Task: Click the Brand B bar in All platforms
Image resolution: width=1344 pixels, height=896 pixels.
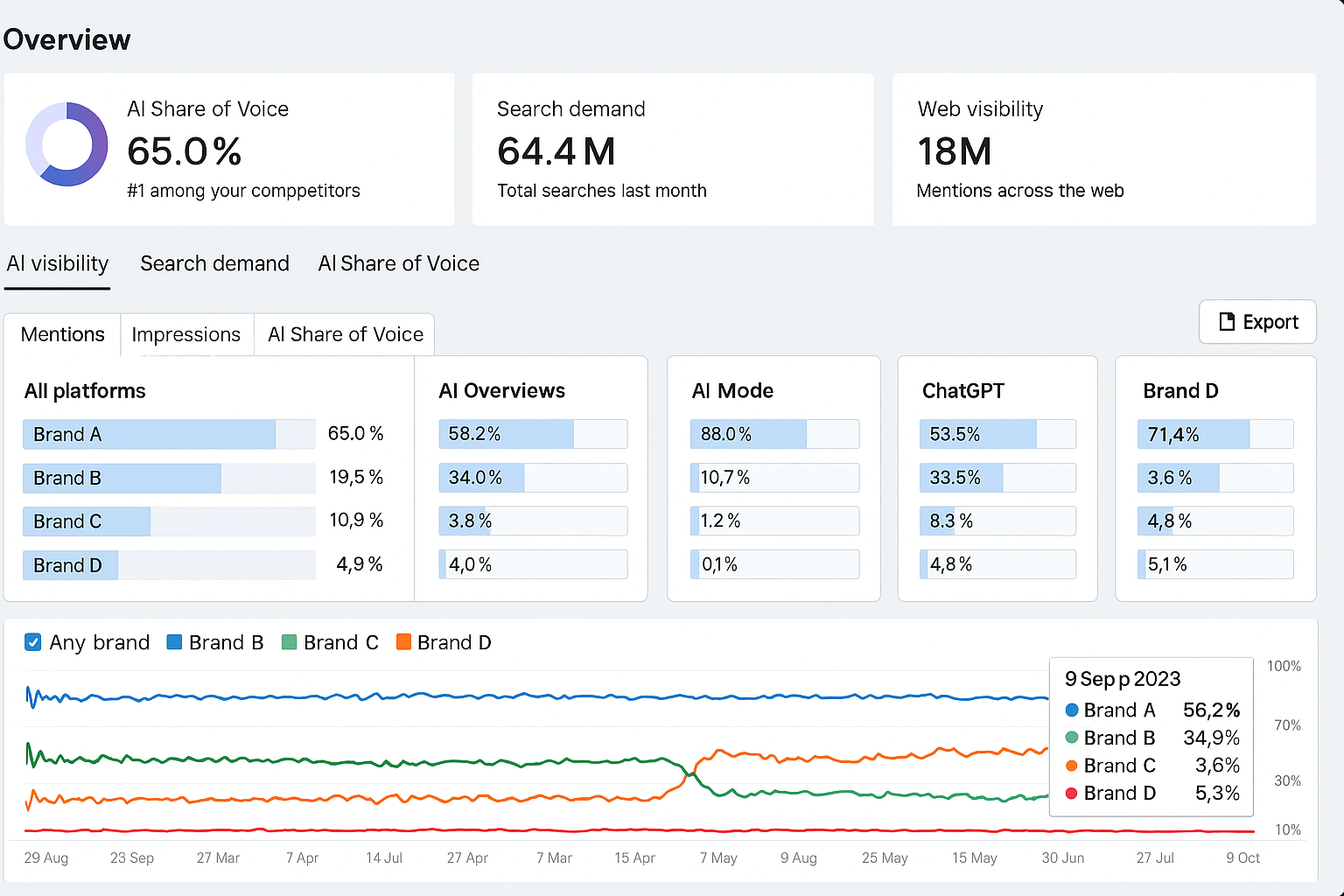Action: point(122,478)
